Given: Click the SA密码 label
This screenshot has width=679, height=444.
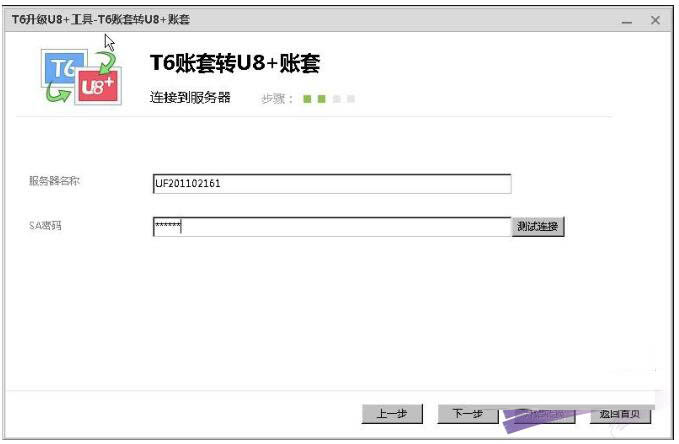Looking at the screenshot, I should point(45,226).
